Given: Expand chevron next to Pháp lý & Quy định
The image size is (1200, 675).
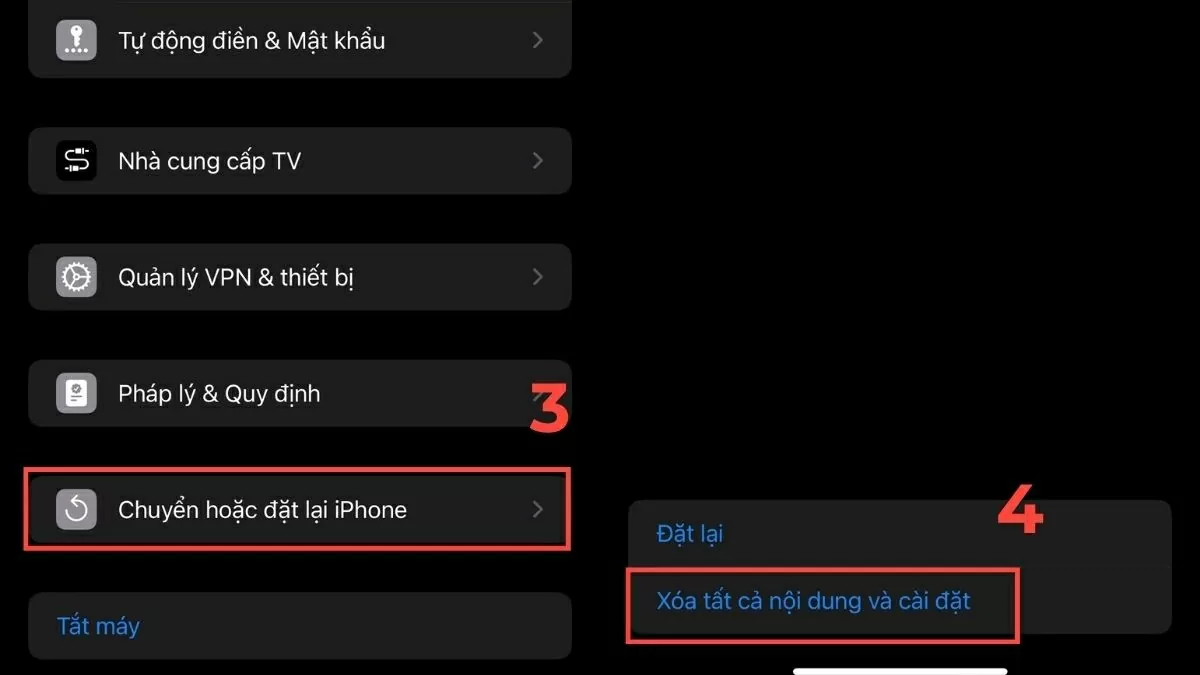Looking at the screenshot, I should (x=537, y=393).
